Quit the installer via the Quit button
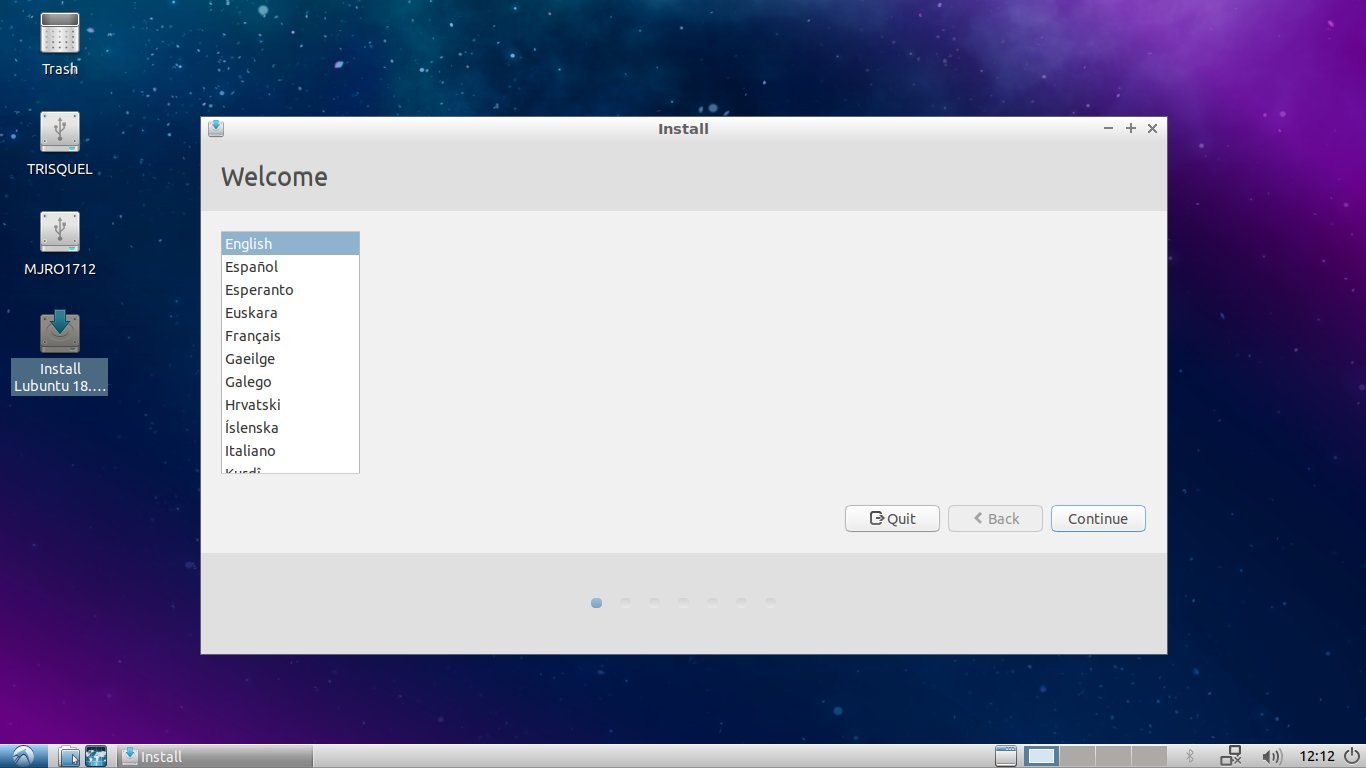The width and height of the screenshot is (1366, 768). [x=890, y=518]
